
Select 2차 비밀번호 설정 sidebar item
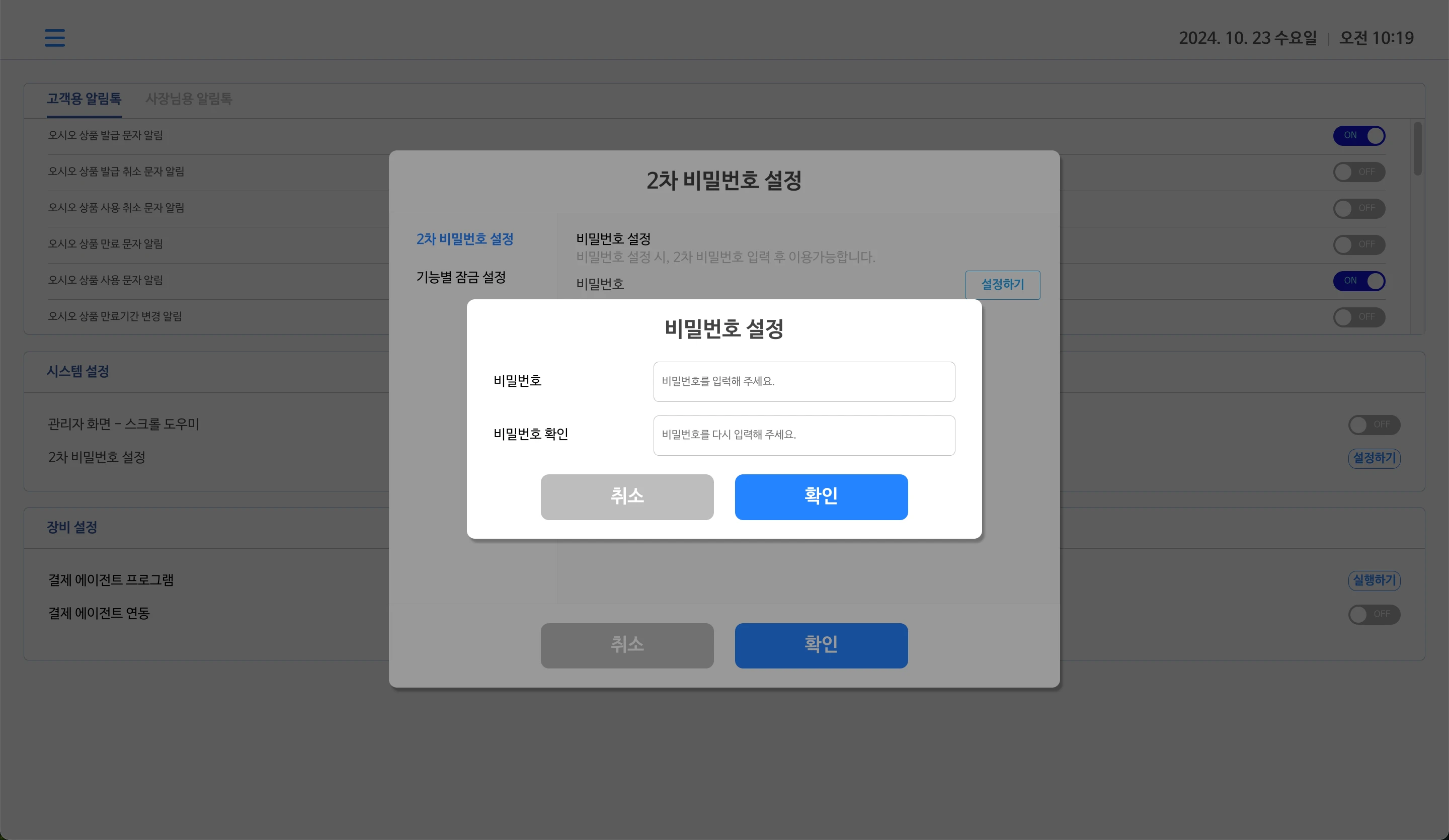click(x=464, y=239)
